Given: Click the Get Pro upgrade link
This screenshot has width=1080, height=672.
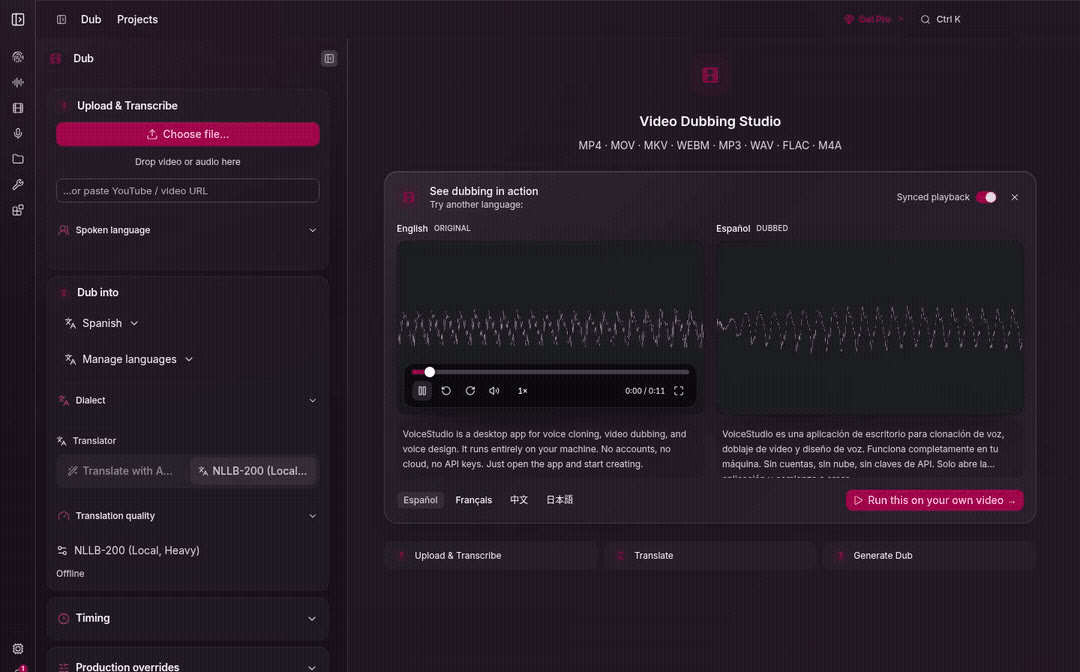Looking at the screenshot, I should (873, 19).
